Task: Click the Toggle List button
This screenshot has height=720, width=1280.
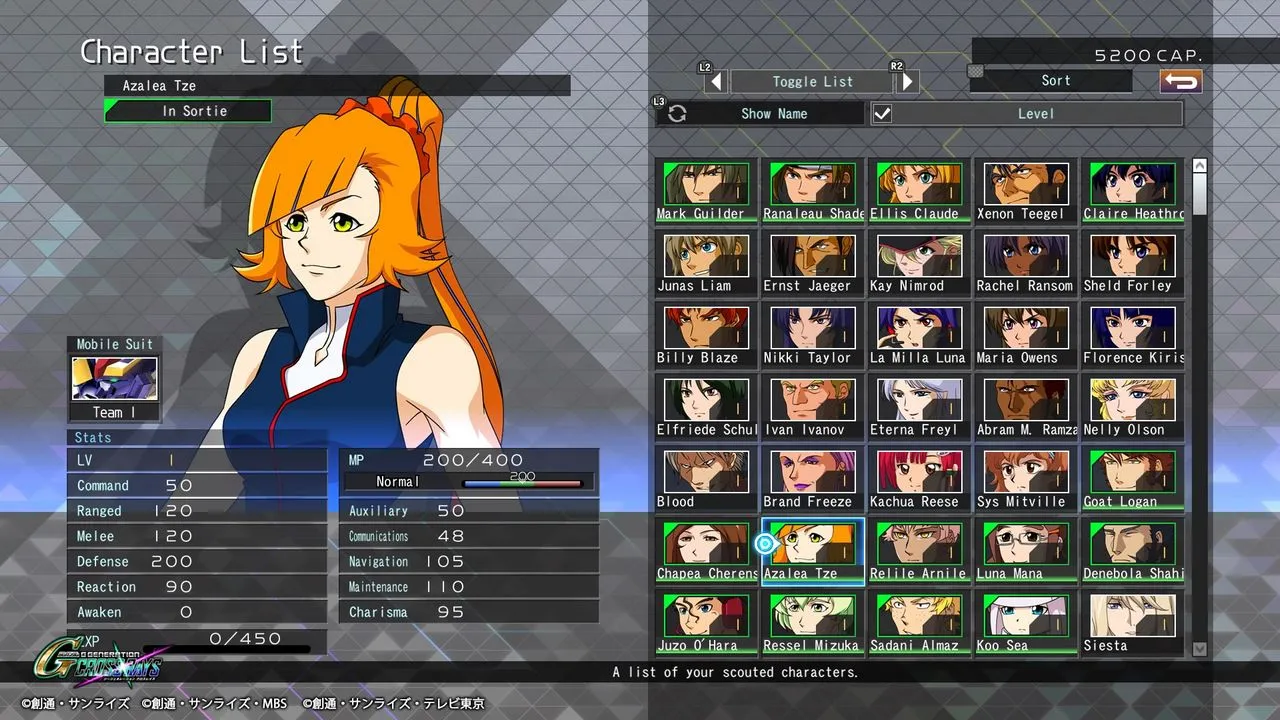Action: 812,82
